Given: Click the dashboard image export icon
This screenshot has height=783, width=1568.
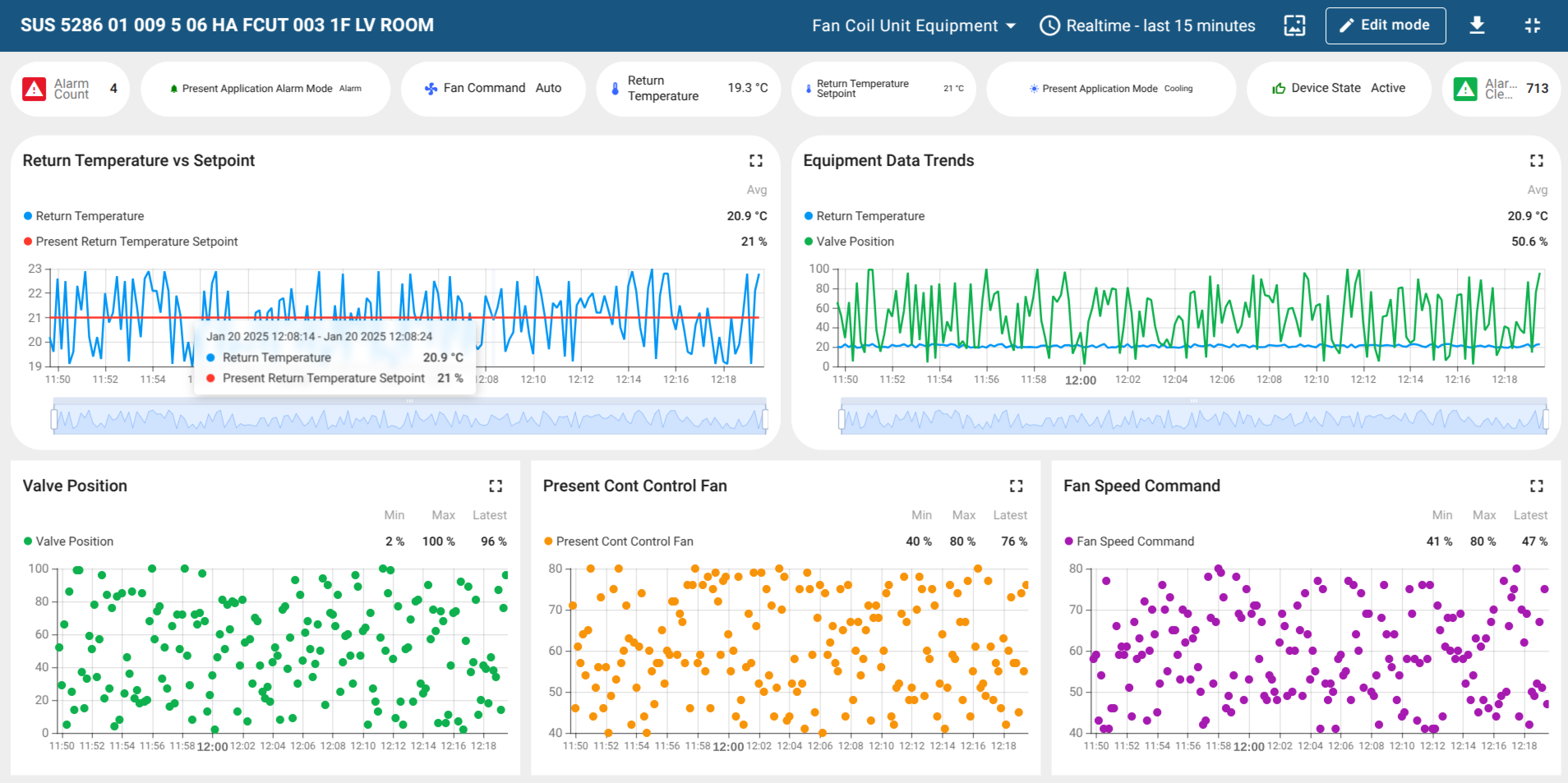Looking at the screenshot, I should (x=1294, y=25).
